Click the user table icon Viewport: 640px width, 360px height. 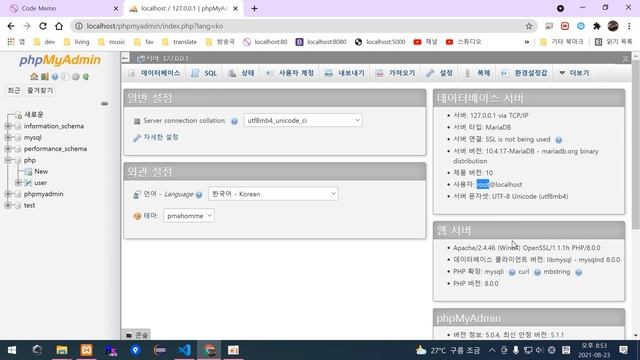point(28,183)
